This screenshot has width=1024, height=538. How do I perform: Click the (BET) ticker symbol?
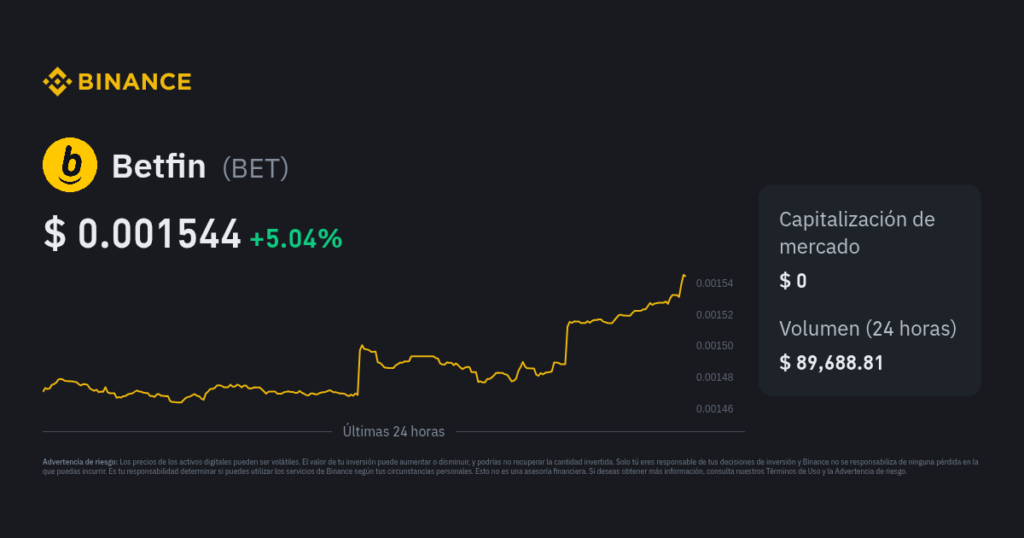[255, 168]
